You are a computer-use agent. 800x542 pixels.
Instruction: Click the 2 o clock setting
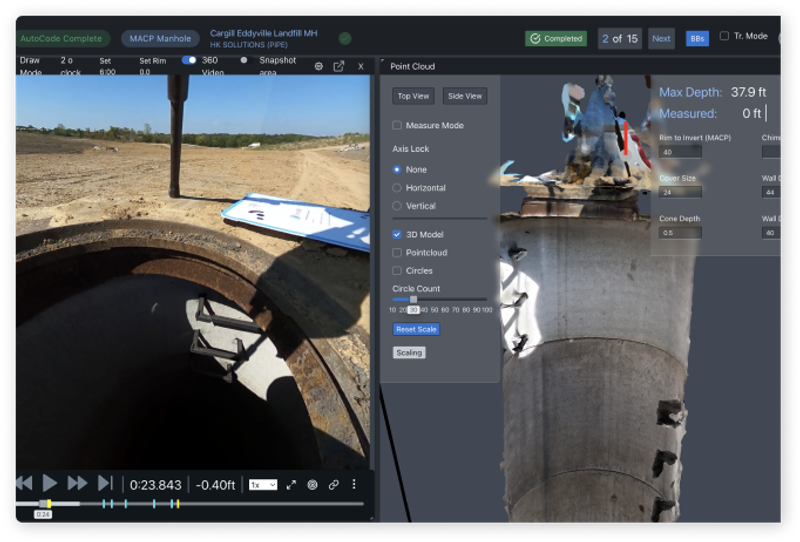pyautogui.click(x=70, y=66)
